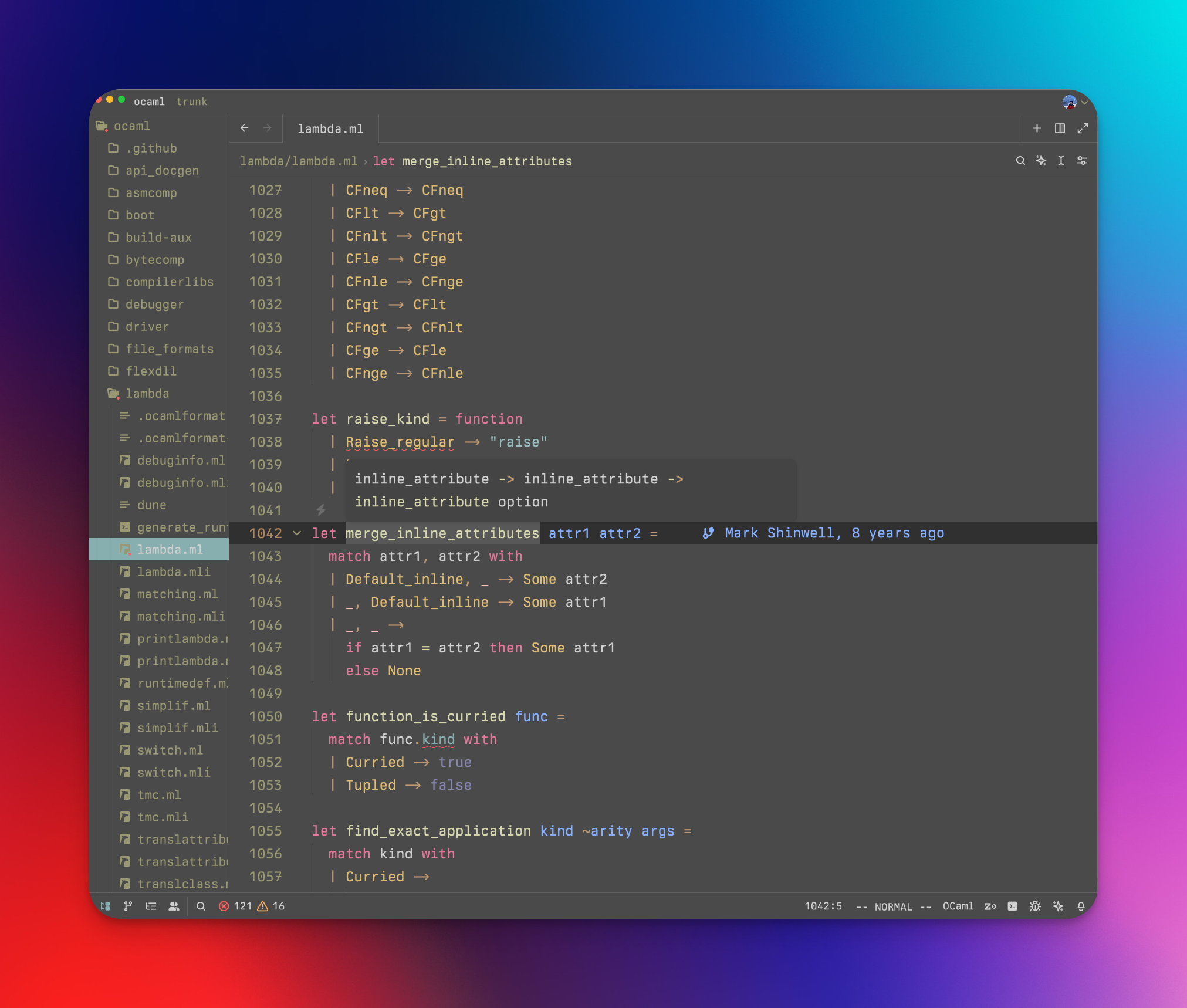Zoom the pane with the expand arrows icon

tap(1083, 128)
